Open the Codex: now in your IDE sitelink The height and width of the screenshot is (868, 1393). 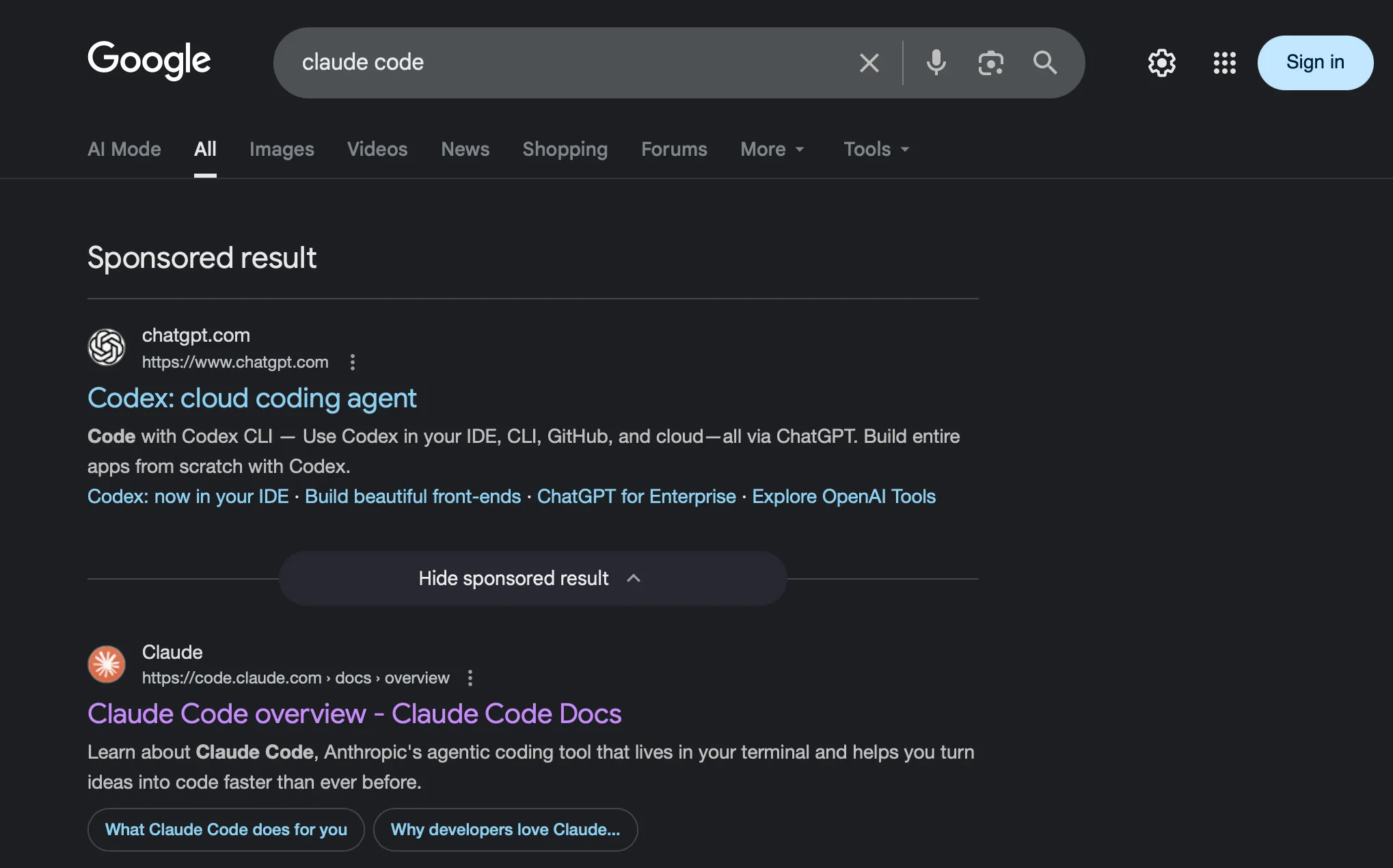pyautogui.click(x=188, y=496)
